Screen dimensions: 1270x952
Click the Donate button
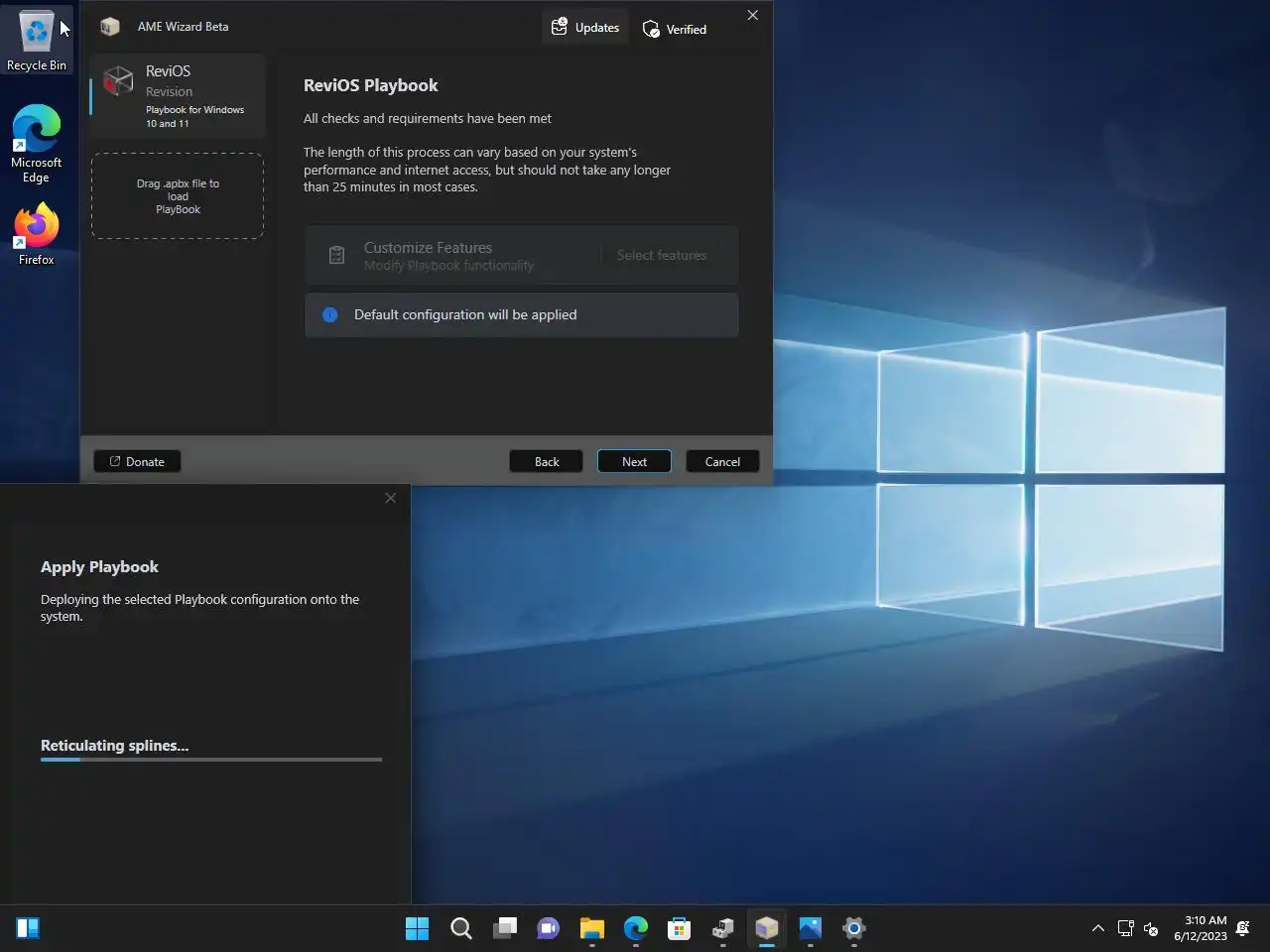(x=137, y=461)
